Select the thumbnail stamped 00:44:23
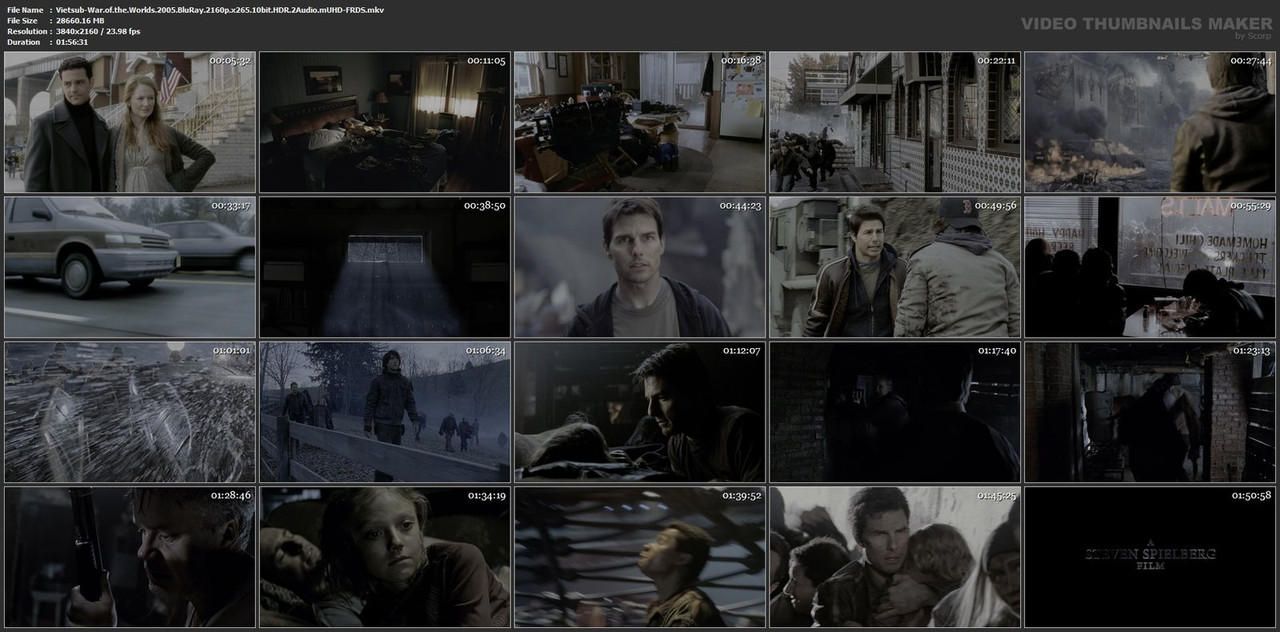This screenshot has width=1280, height=632. [x=640, y=267]
